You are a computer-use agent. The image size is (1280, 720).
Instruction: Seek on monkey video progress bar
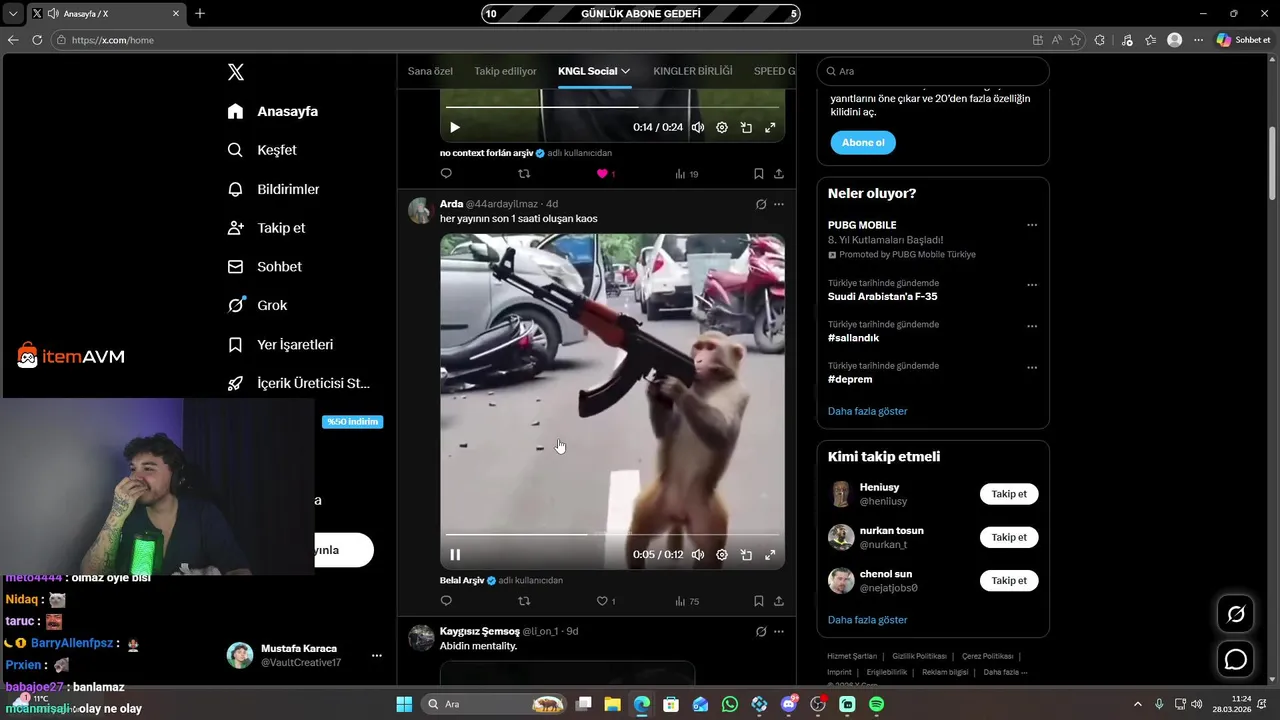pos(612,535)
